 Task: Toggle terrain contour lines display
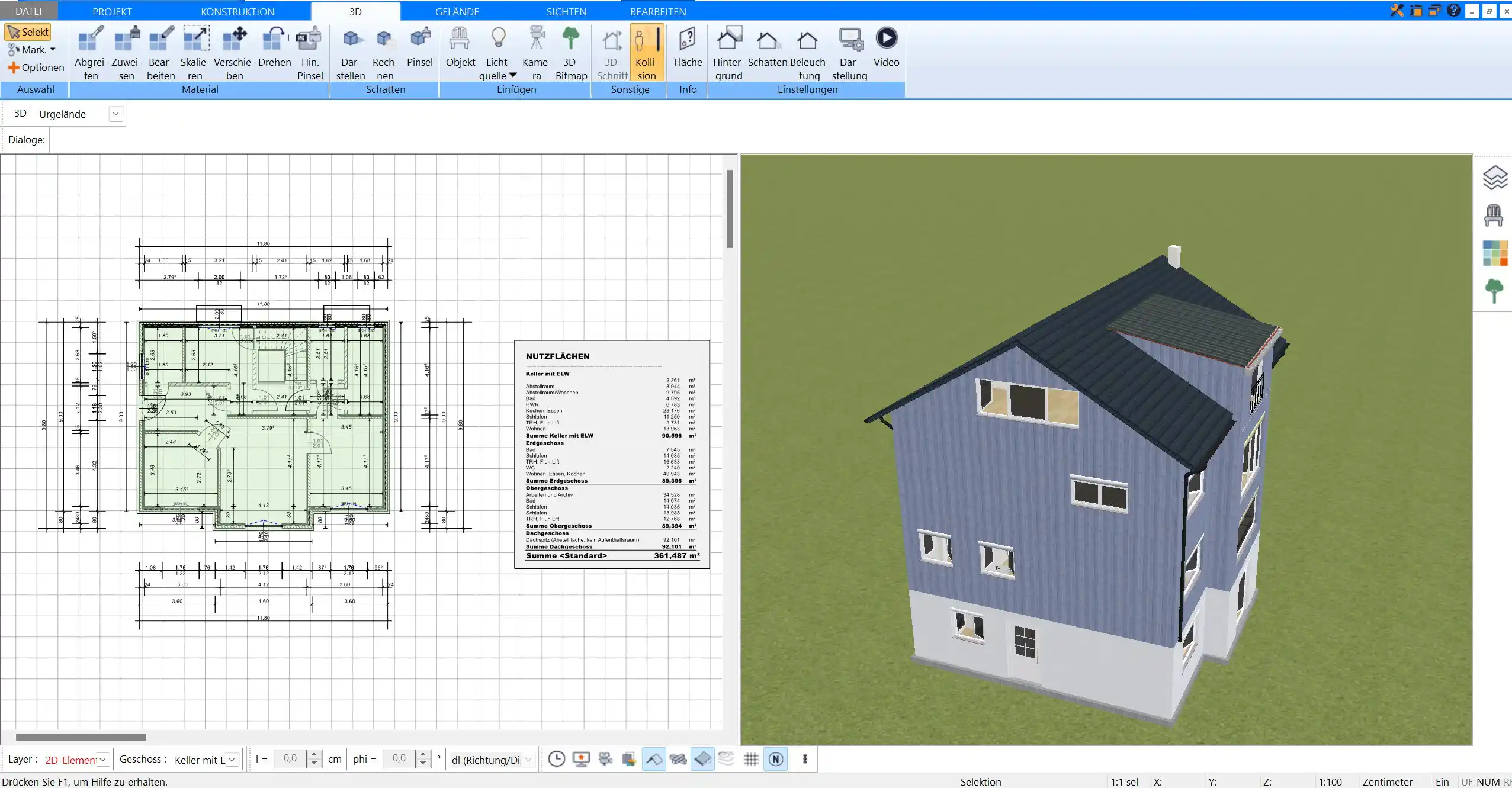(x=726, y=759)
